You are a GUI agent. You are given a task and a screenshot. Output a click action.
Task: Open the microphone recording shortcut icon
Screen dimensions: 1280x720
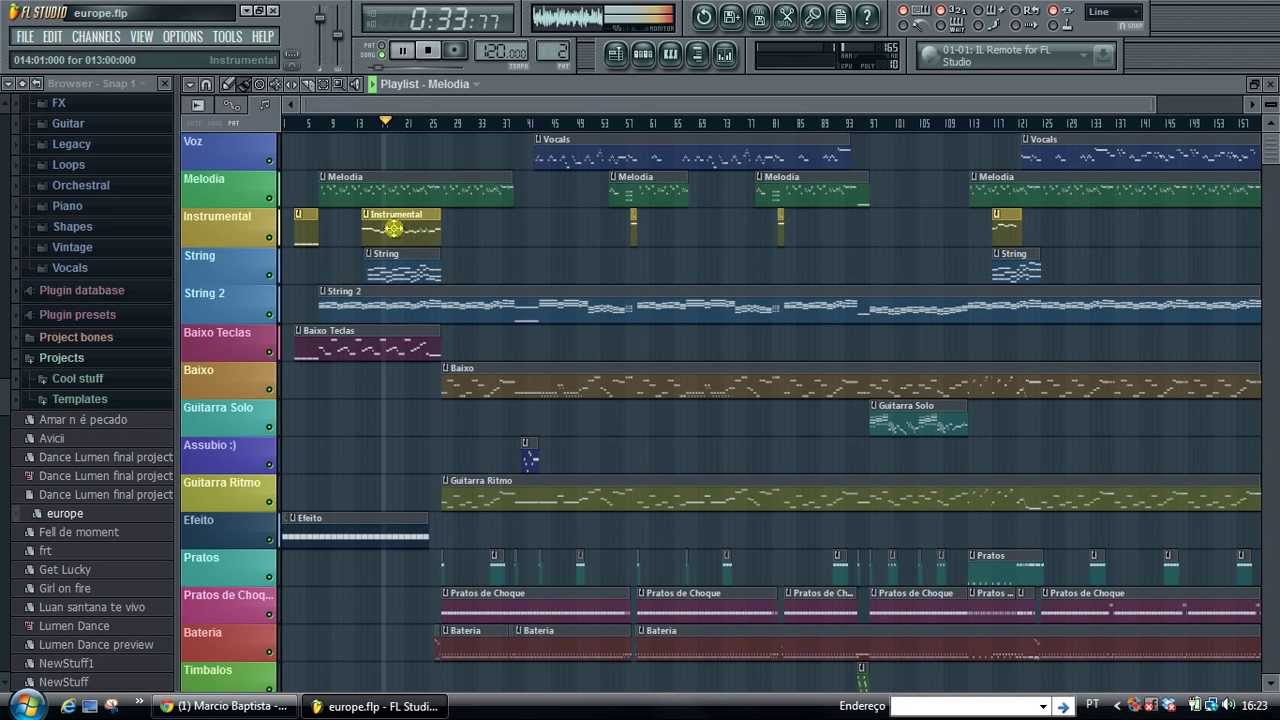point(812,17)
